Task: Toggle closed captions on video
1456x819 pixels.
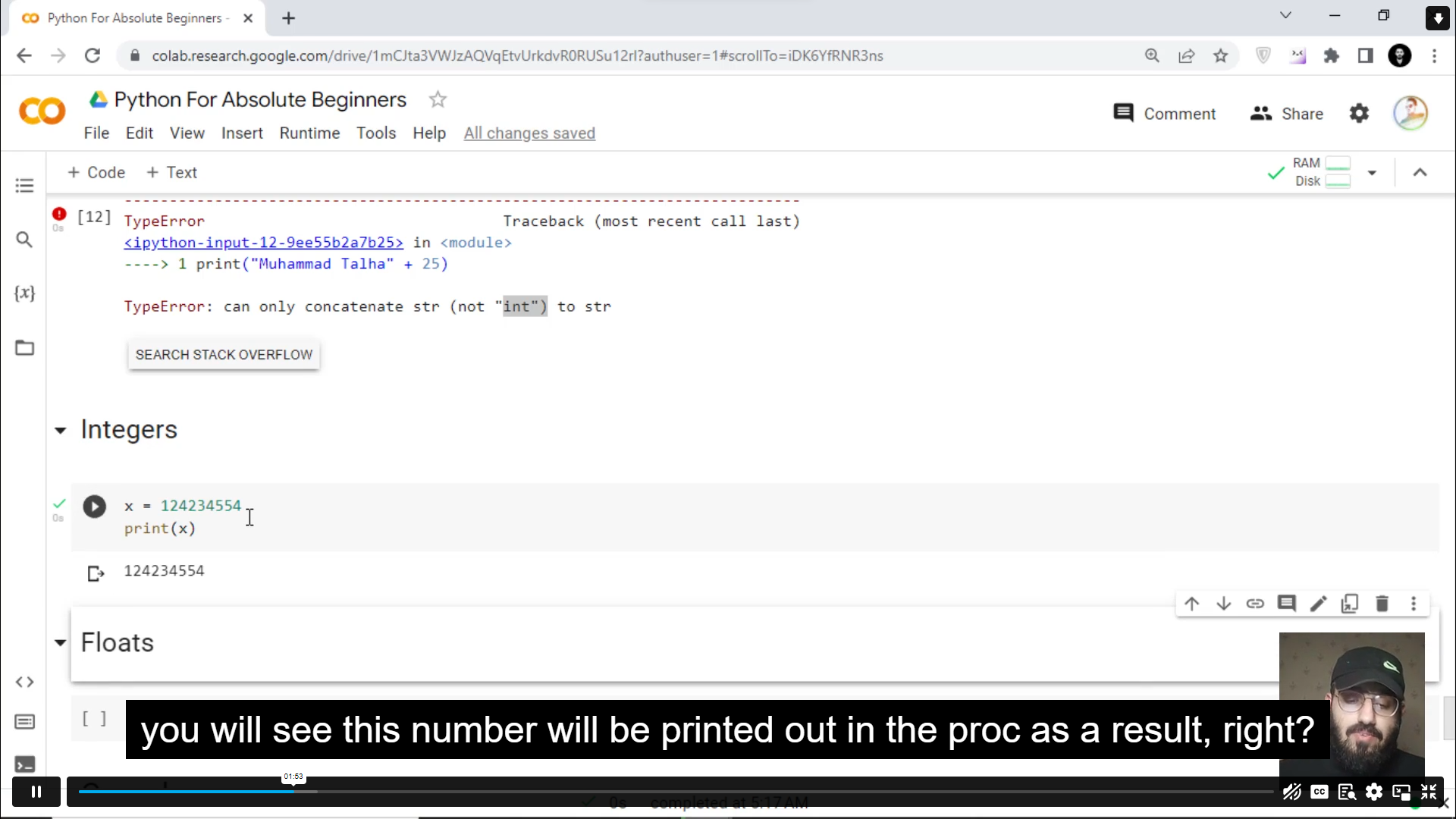Action: coord(1319,791)
